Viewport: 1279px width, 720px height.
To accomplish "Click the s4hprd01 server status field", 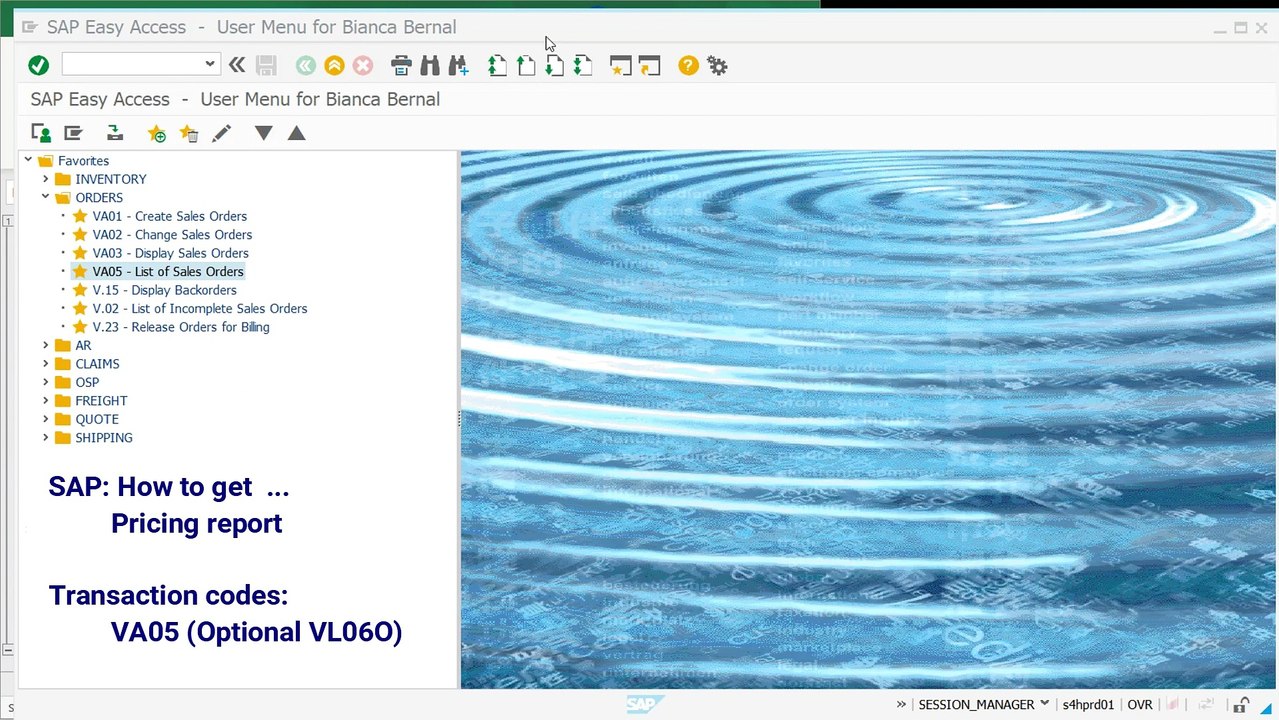I will click(x=1088, y=705).
